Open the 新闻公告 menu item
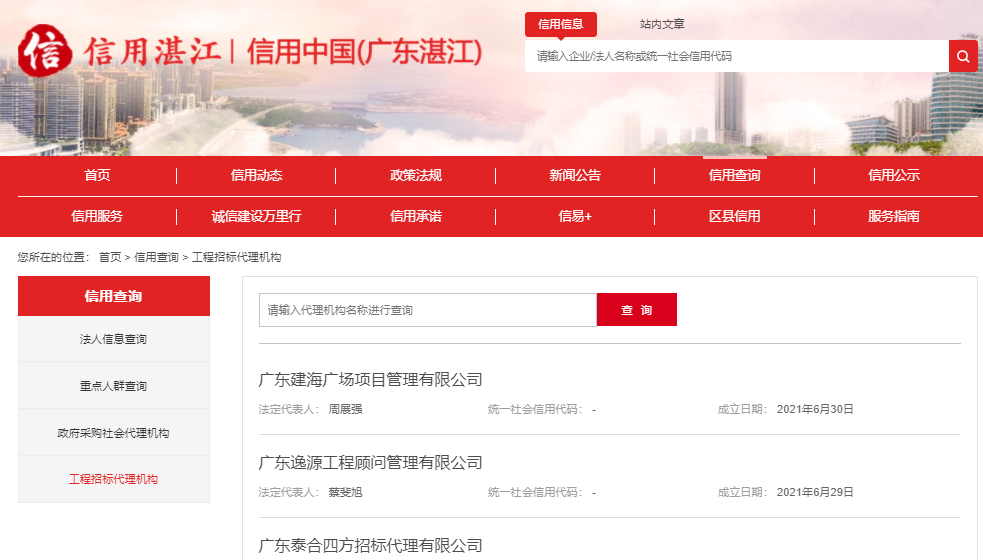The width and height of the screenshot is (983, 560). click(575, 176)
